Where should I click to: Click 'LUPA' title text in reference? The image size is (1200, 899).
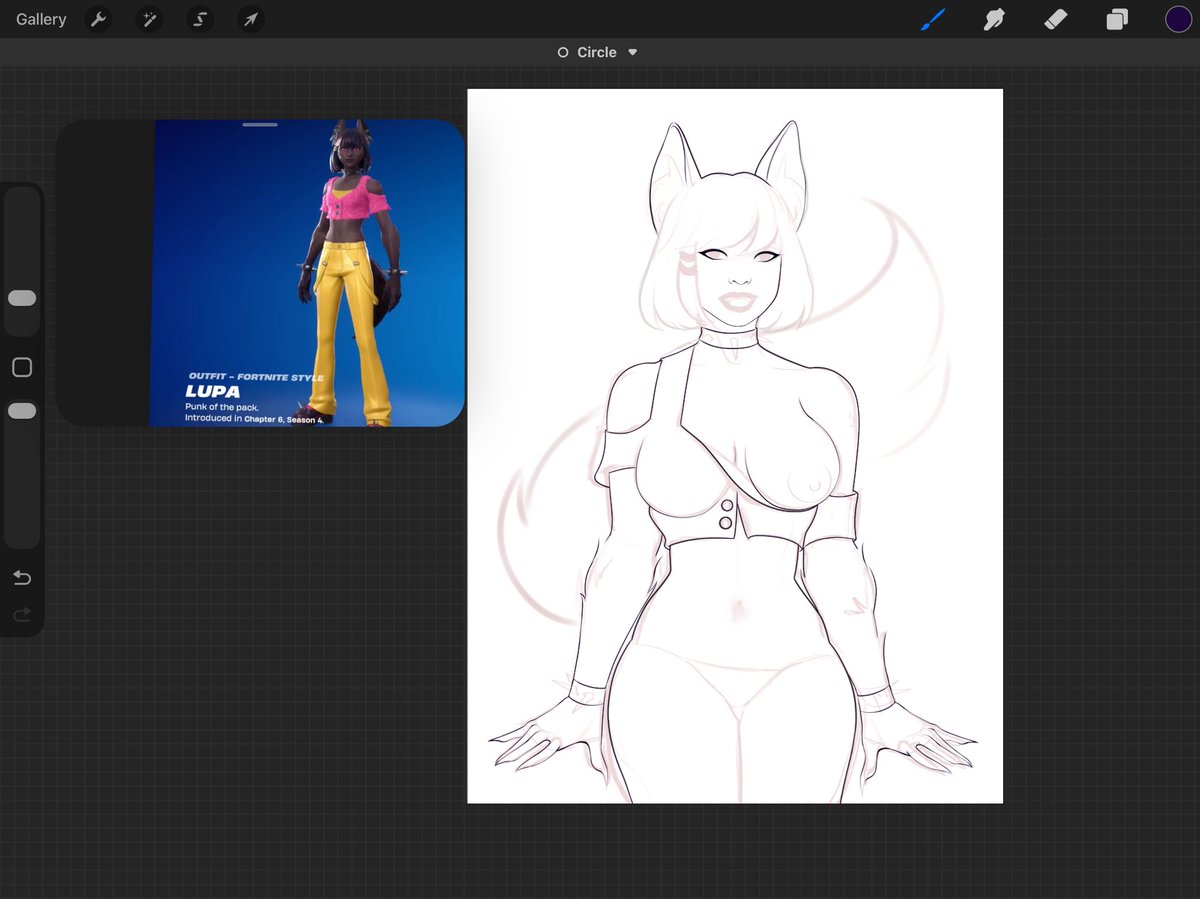(212, 391)
